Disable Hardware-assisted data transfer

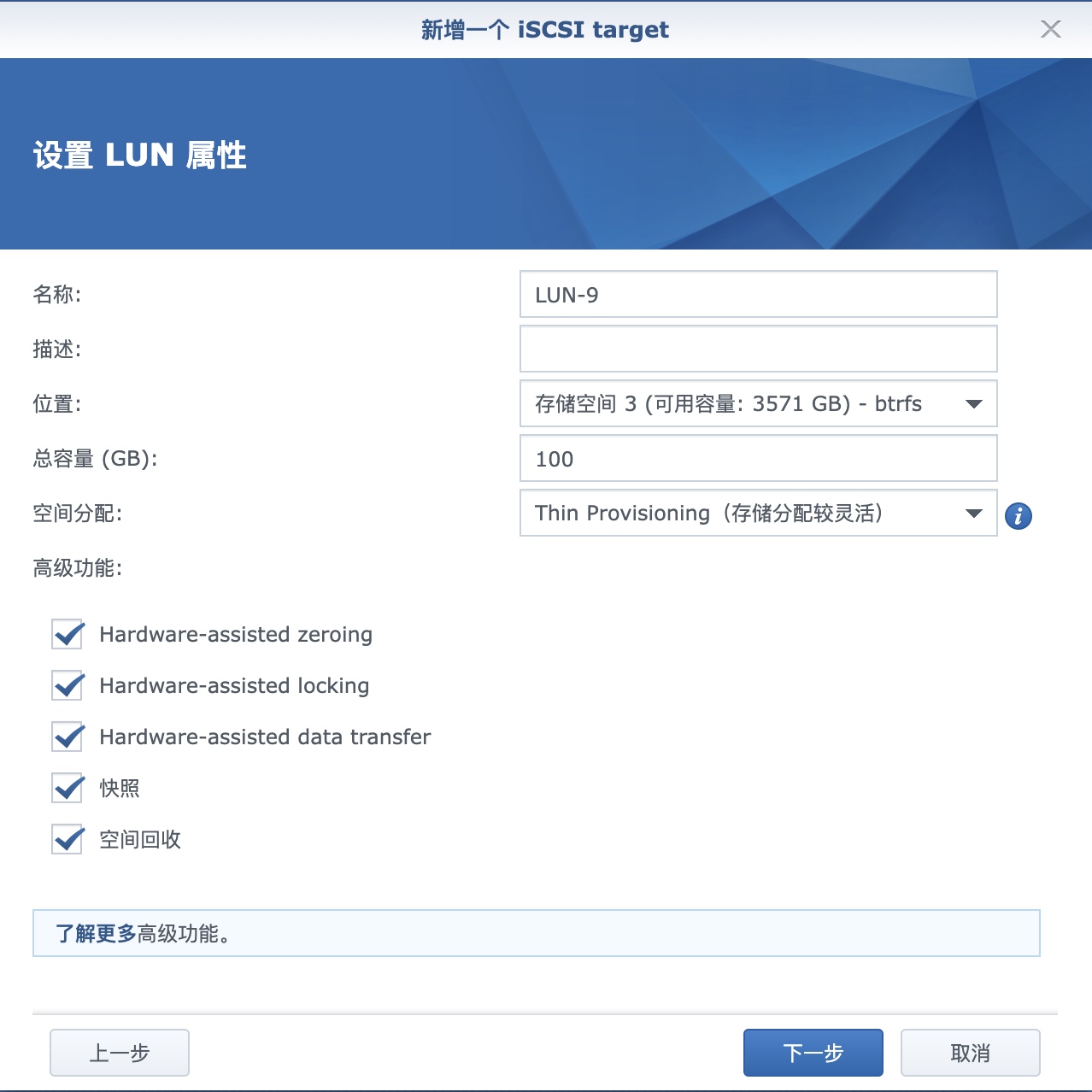tap(68, 737)
